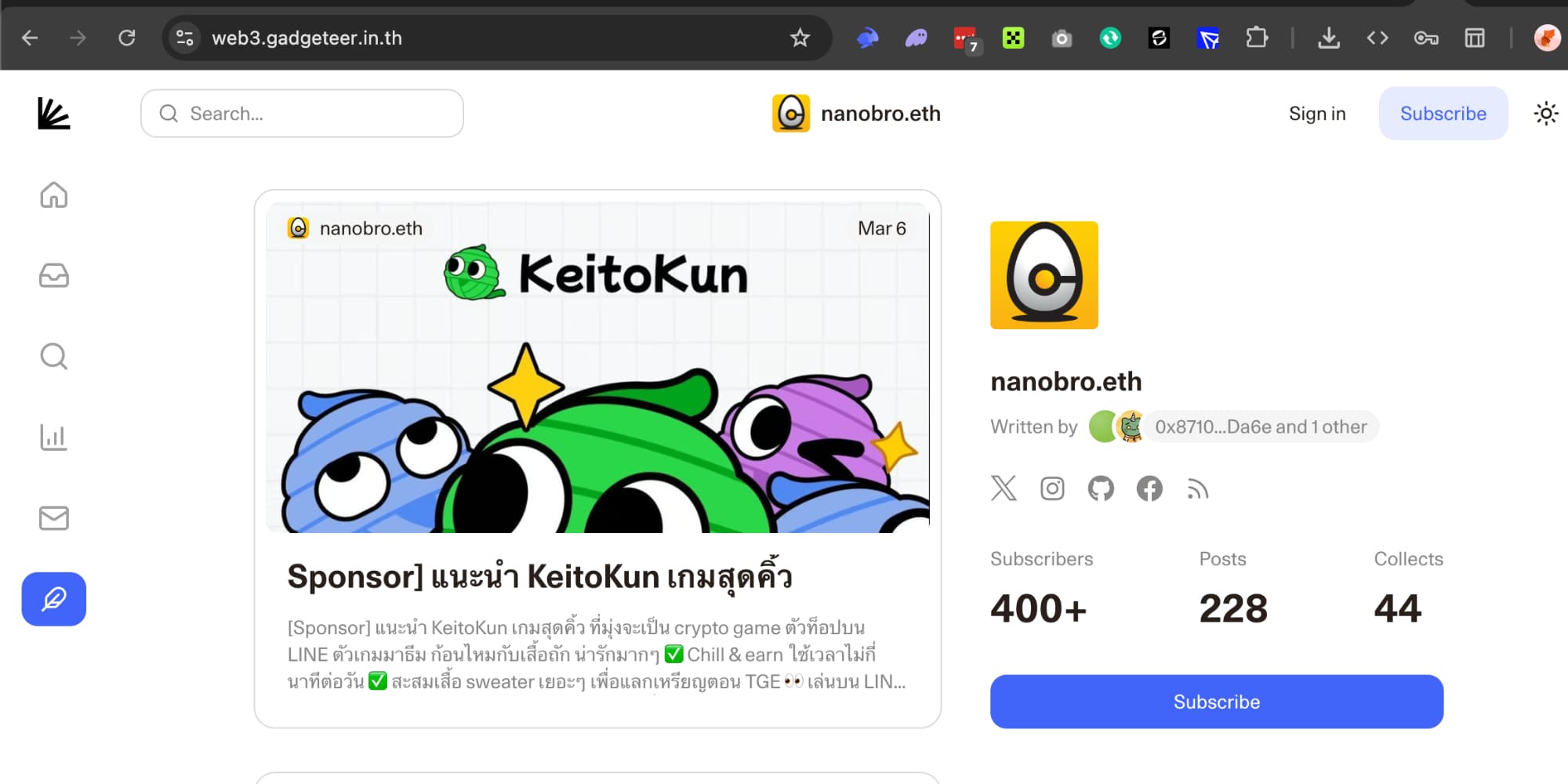Viewport: 1568px width, 784px height.
Task: Click the RSS feed icon
Action: (x=1197, y=489)
